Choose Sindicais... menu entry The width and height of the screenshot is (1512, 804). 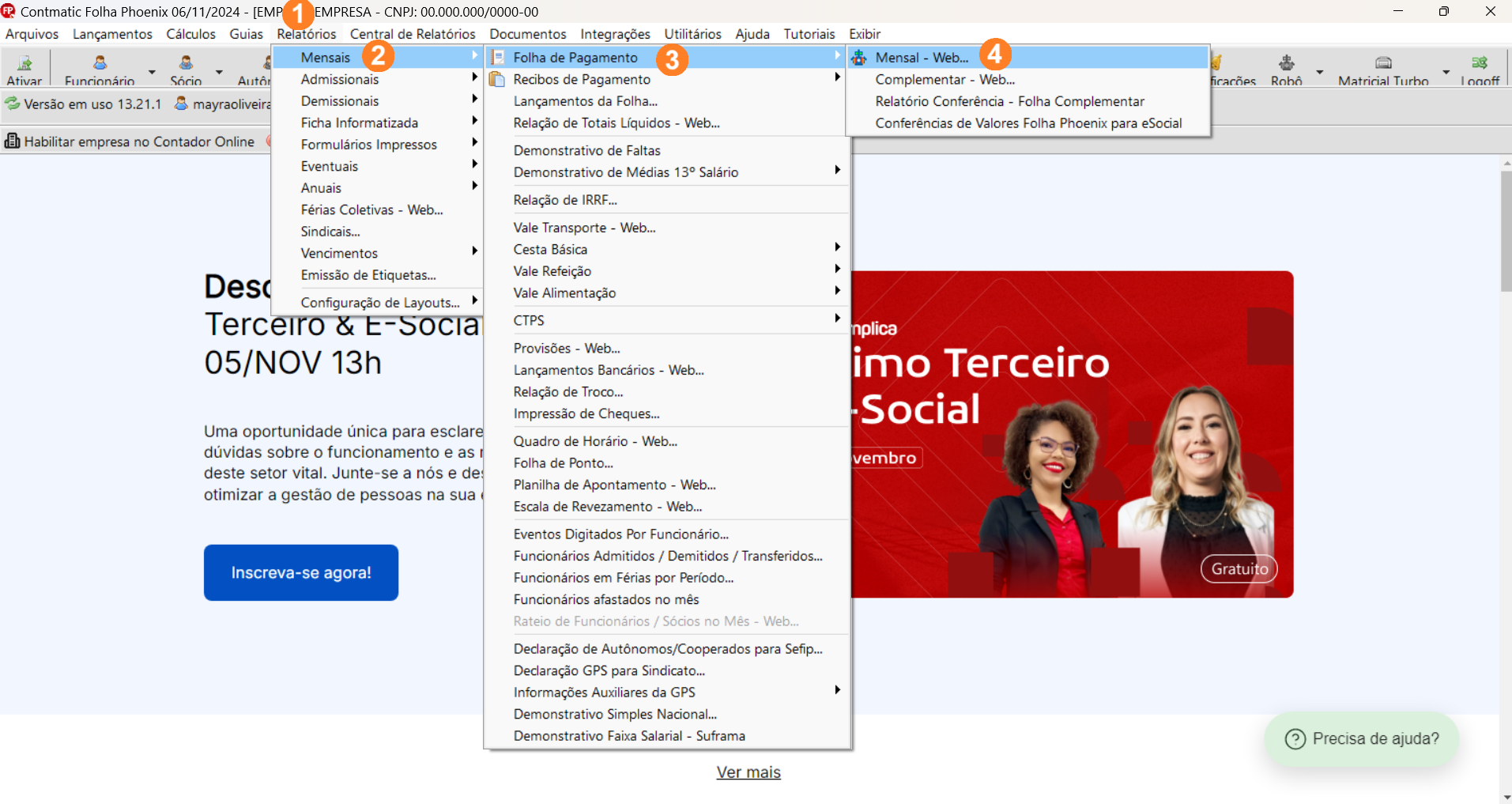click(x=377, y=231)
